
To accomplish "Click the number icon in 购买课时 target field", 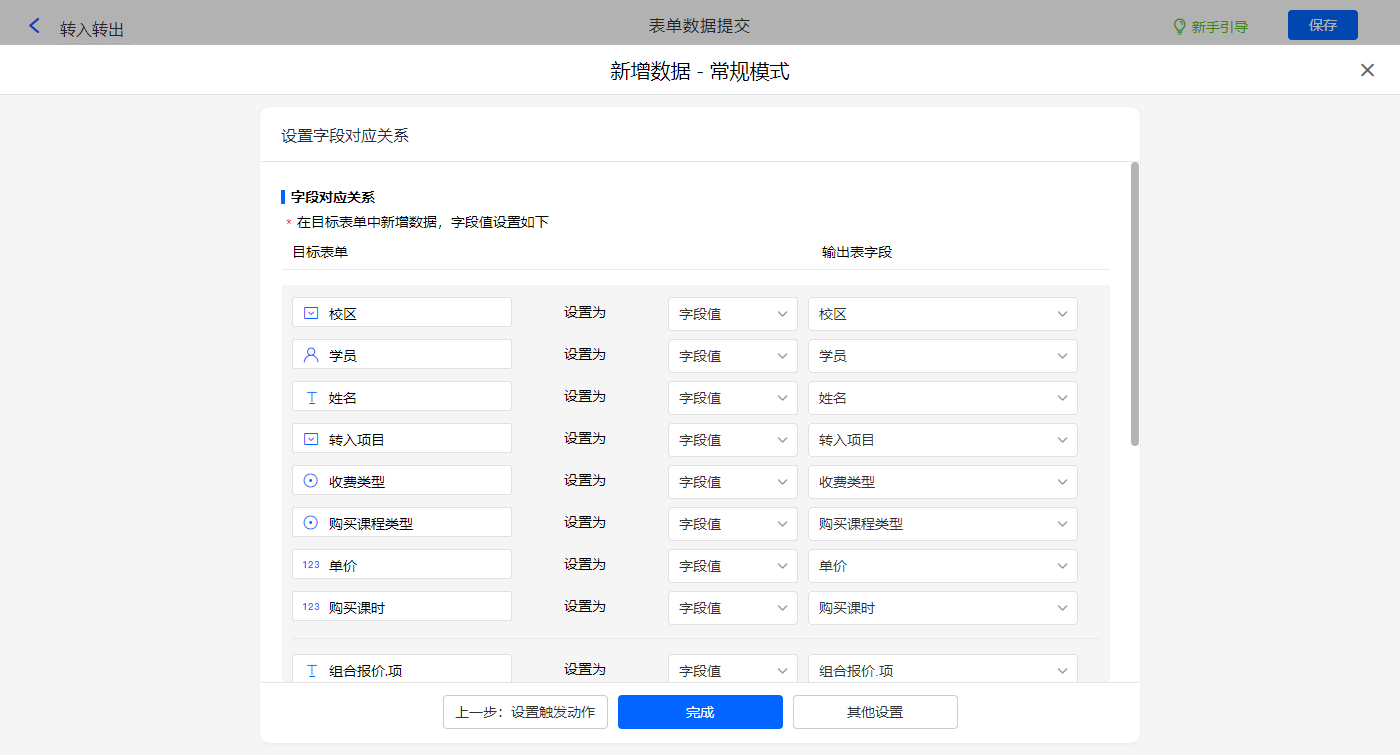I will (311, 607).
